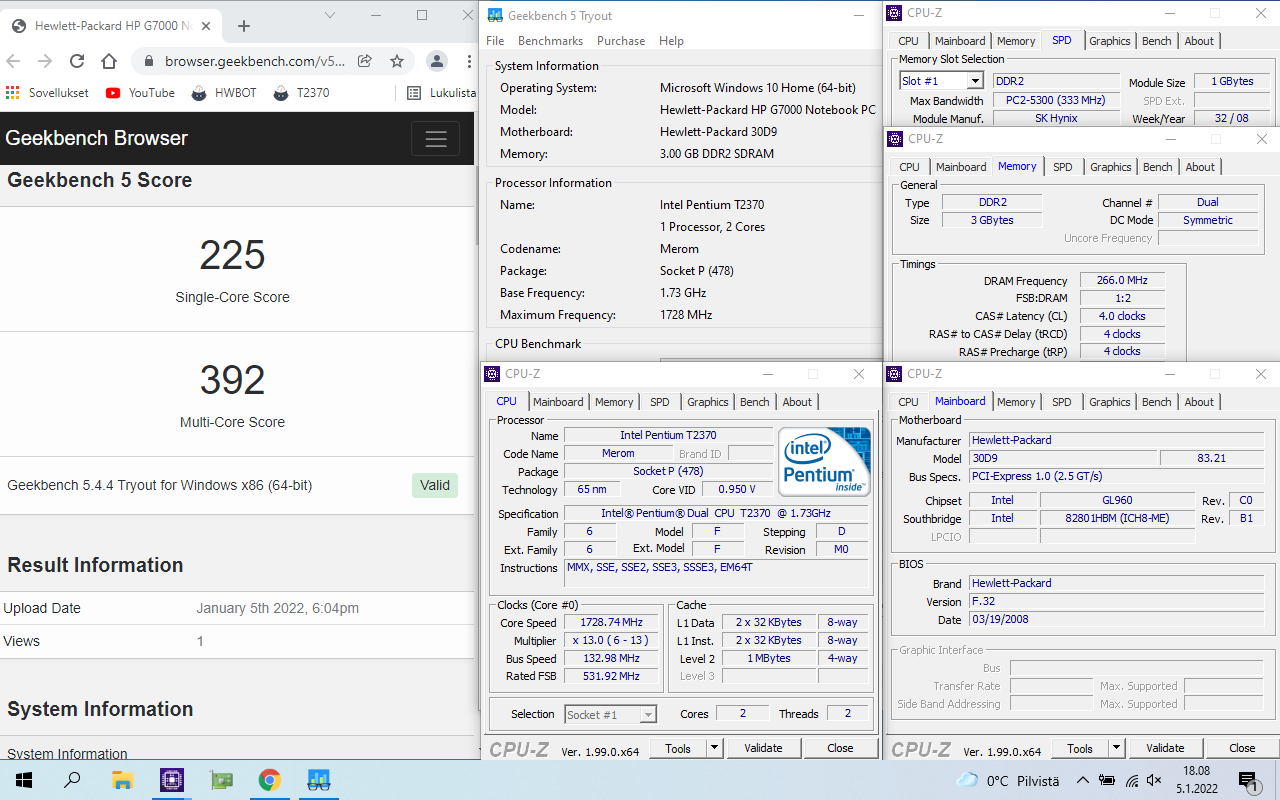Select SPD tab in CPU-Z Mainboard window
Image resolution: width=1280 pixels, height=800 pixels.
click(x=1062, y=402)
